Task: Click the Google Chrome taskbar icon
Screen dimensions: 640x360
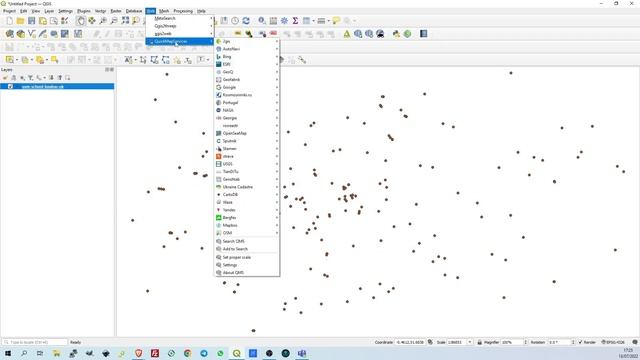Action: (x=187, y=353)
